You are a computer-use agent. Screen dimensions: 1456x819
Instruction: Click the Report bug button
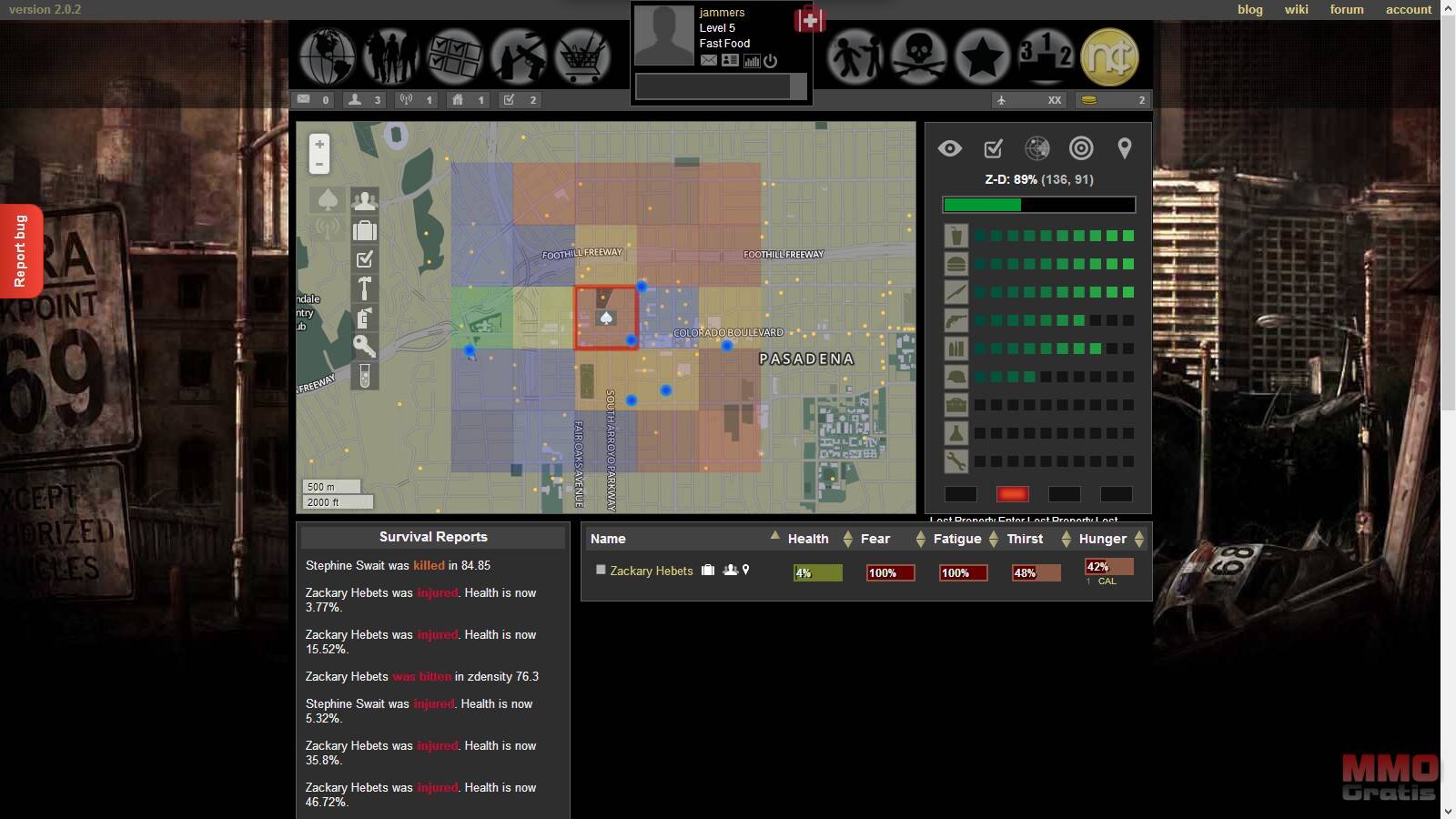[x=20, y=251]
